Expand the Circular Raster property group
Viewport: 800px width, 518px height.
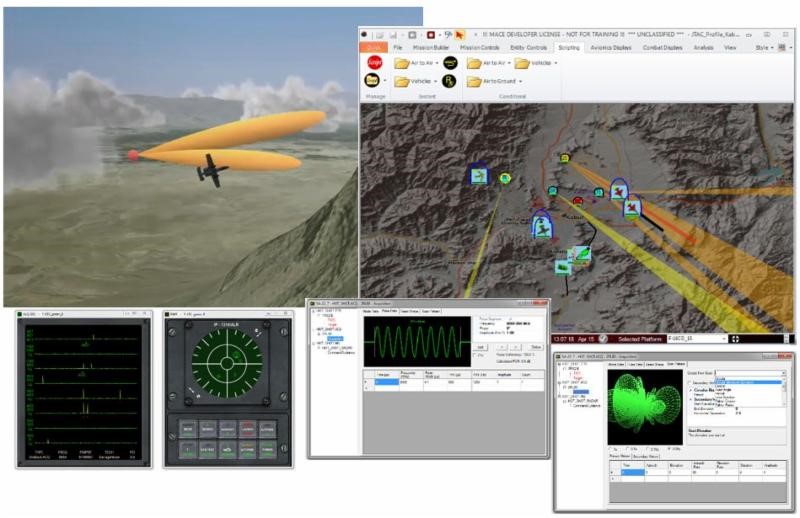[691, 390]
